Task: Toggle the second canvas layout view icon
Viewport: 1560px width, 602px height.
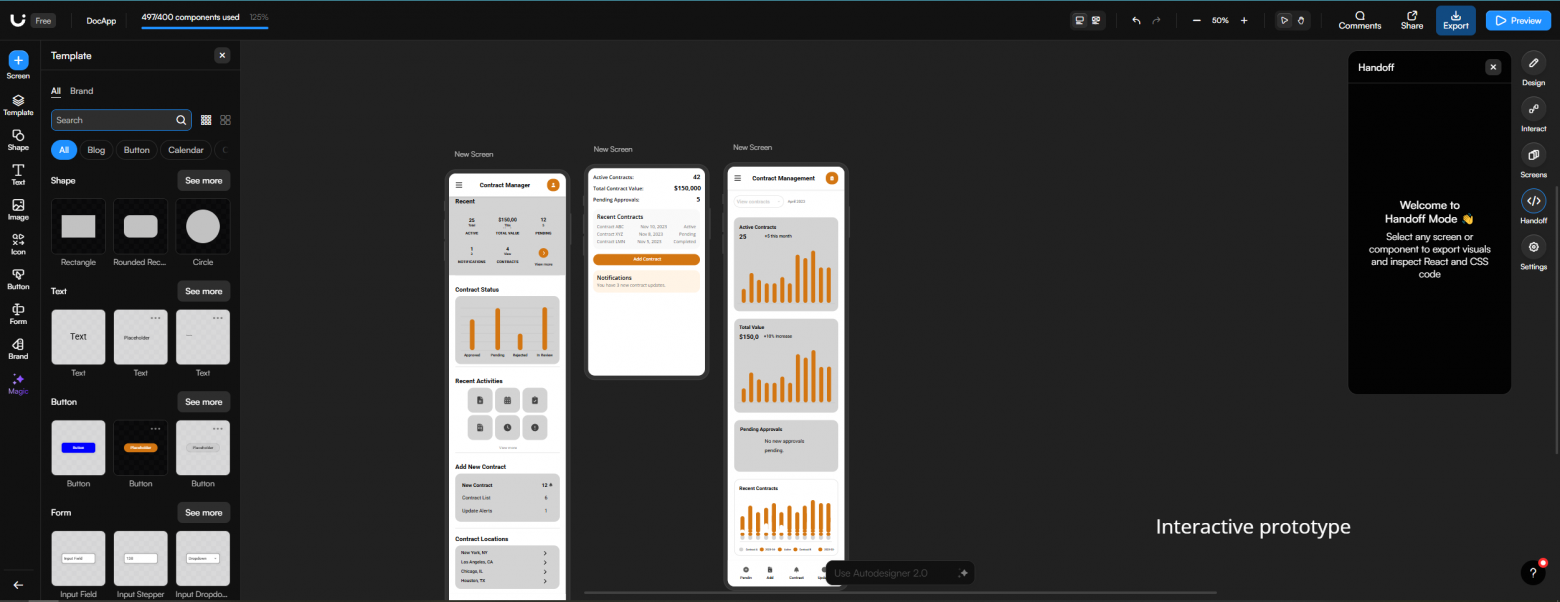Action: point(1096,20)
